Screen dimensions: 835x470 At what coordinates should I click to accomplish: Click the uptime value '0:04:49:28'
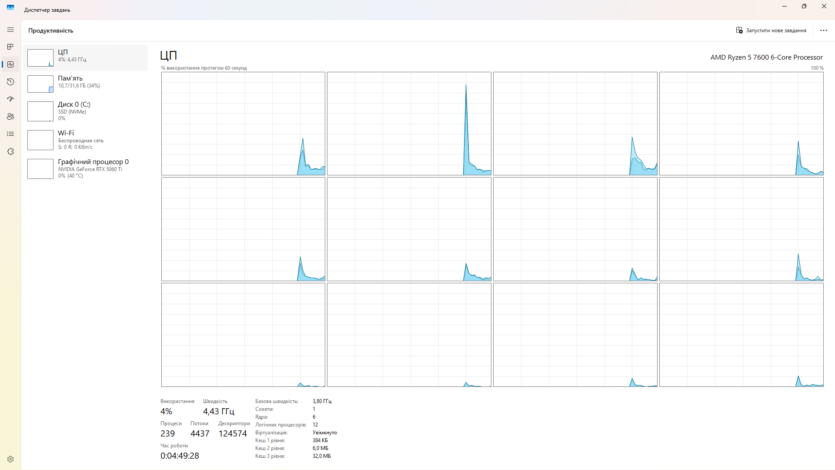(179, 456)
